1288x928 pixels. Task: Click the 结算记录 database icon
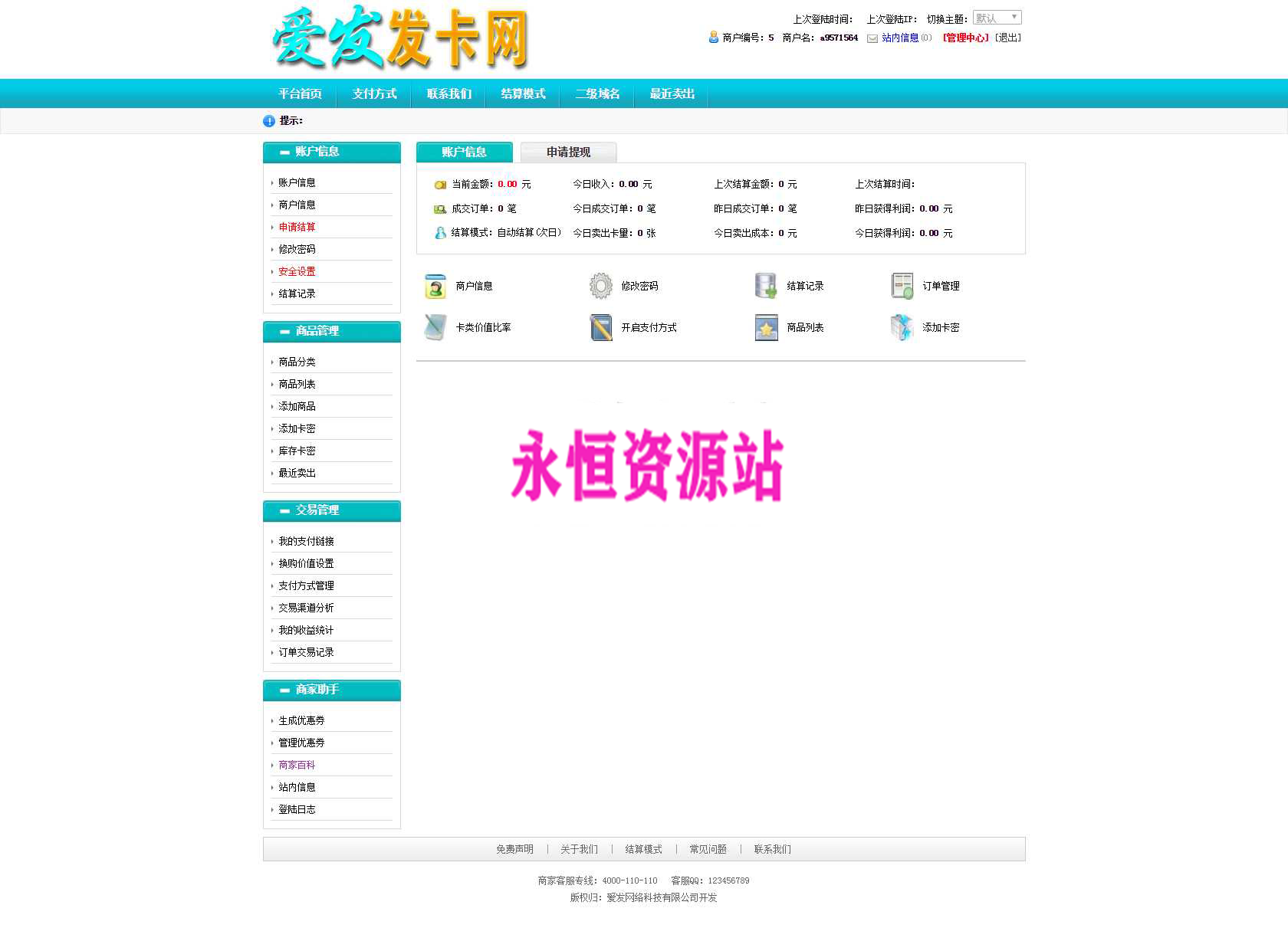point(766,287)
